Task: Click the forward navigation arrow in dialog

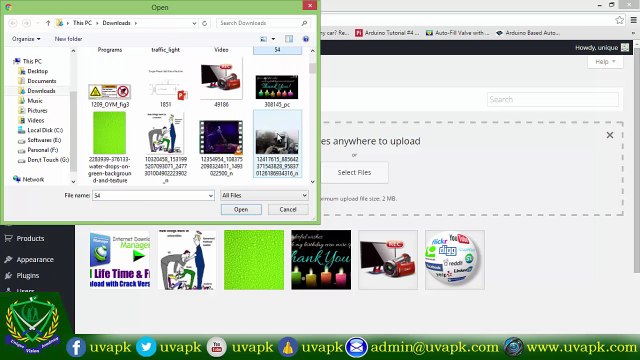Action: pos(26,23)
